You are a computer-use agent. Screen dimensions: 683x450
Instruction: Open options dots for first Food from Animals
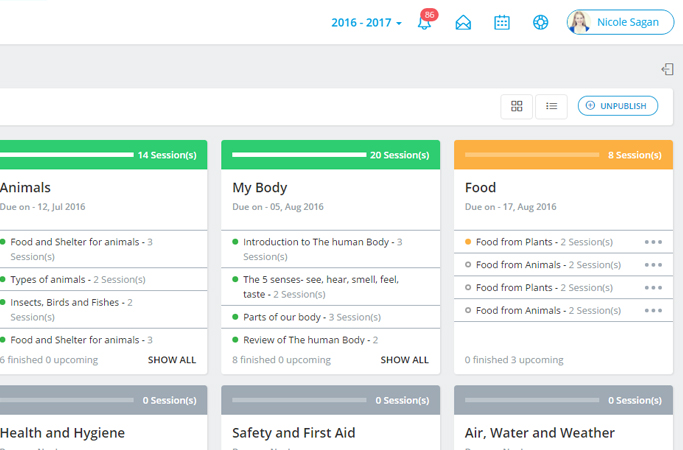653,265
